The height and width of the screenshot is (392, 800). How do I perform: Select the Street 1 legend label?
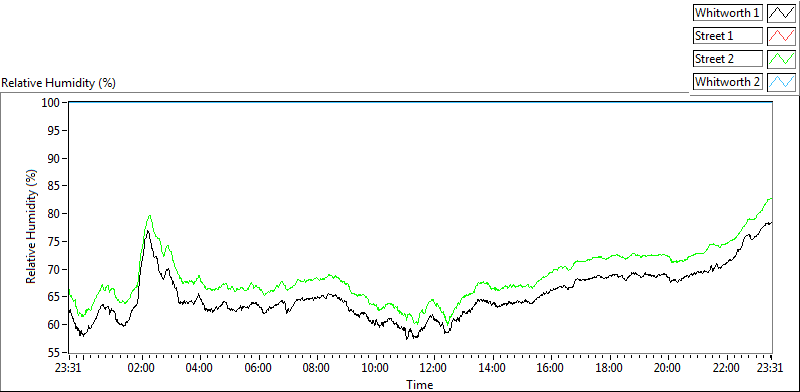pos(727,36)
